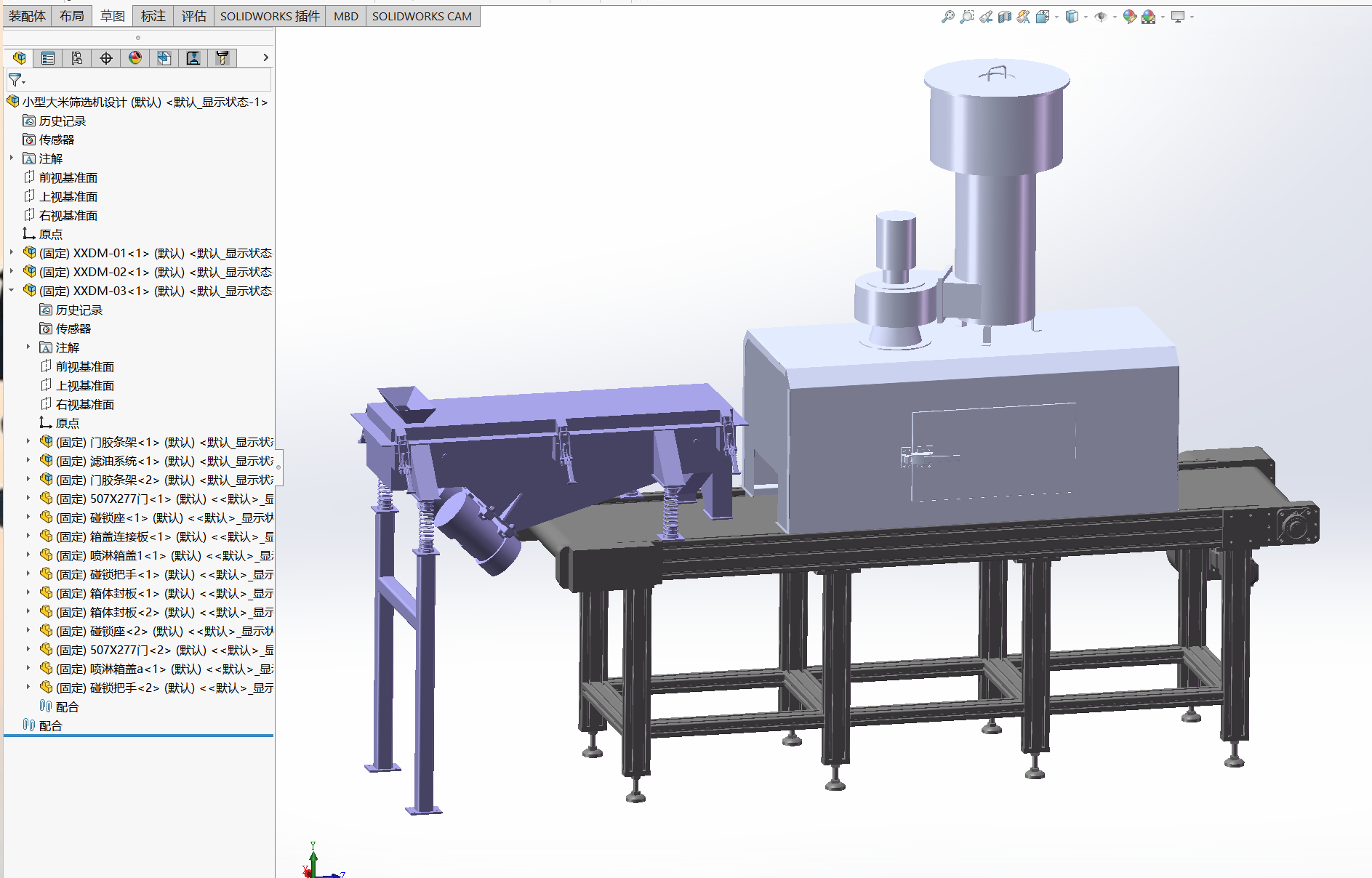Image resolution: width=1372 pixels, height=878 pixels.
Task: Open the CAM tools drill bit tab
Action: 222,58
